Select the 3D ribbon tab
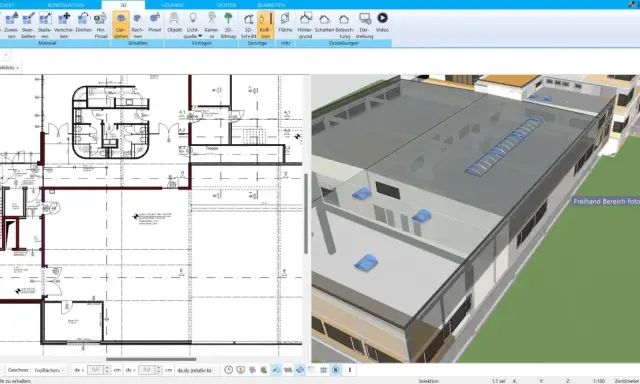Image resolution: width=640 pixels, height=384 pixels. point(123,5)
